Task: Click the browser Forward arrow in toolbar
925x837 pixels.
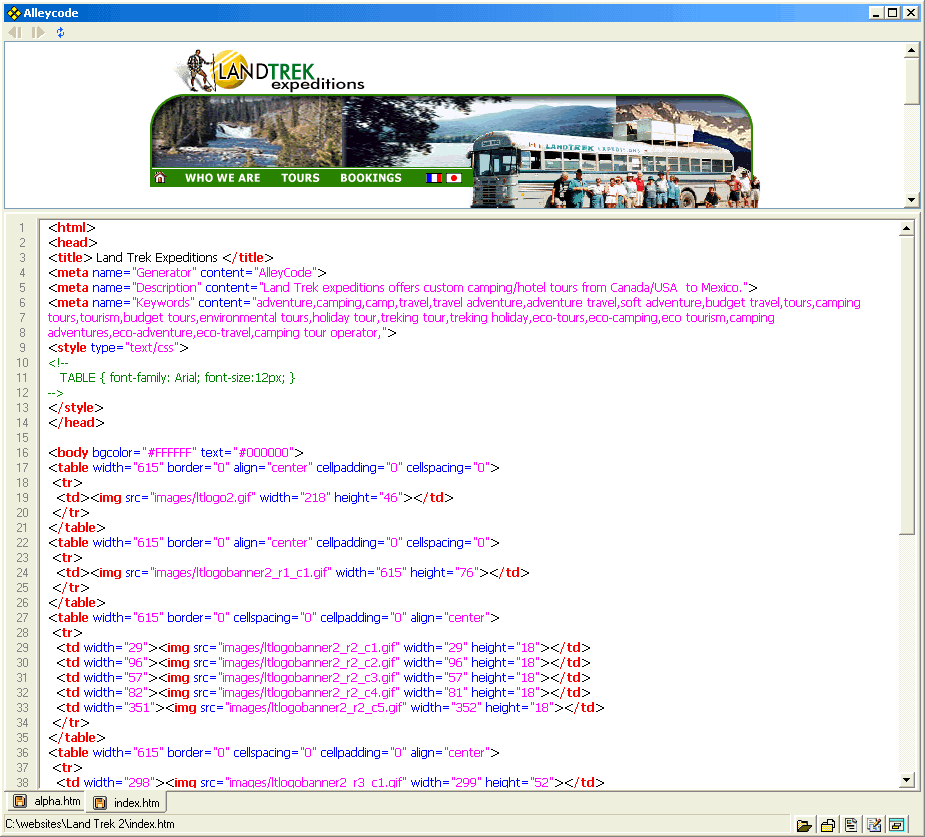Action: [38, 32]
